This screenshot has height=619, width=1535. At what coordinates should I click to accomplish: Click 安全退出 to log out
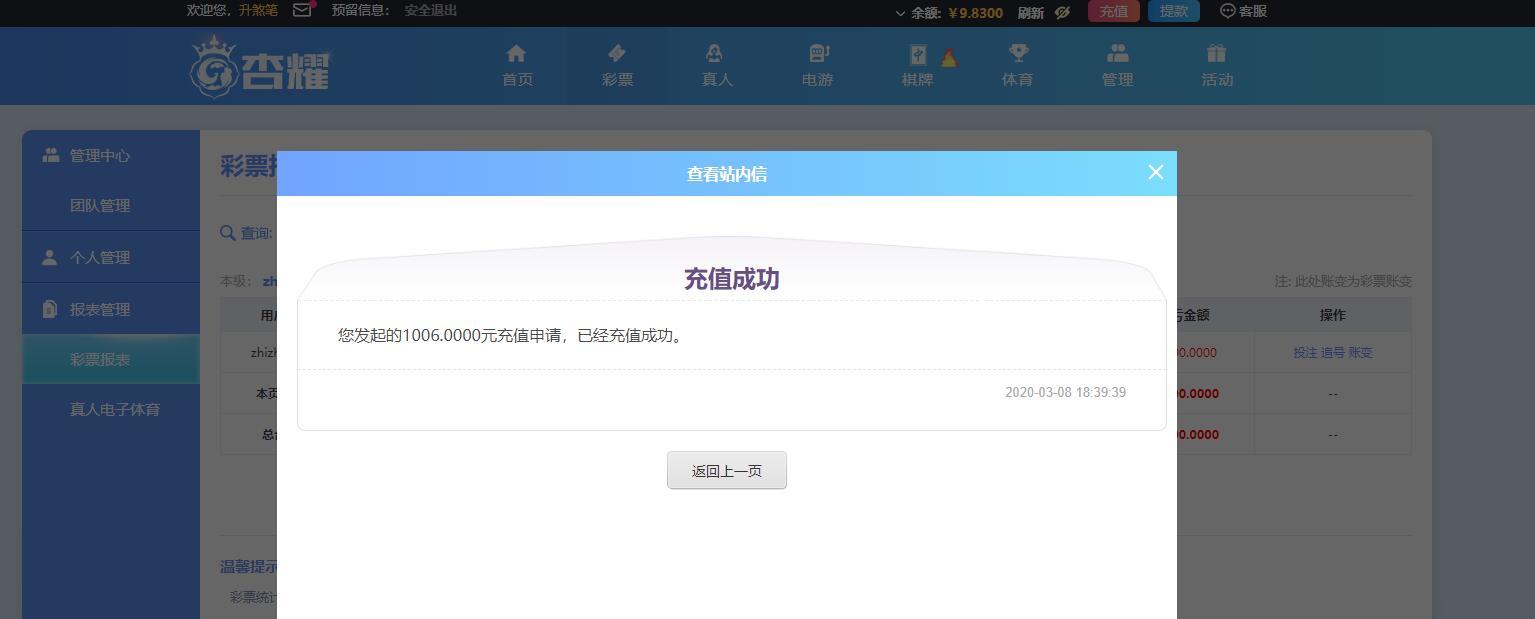pyautogui.click(x=431, y=10)
